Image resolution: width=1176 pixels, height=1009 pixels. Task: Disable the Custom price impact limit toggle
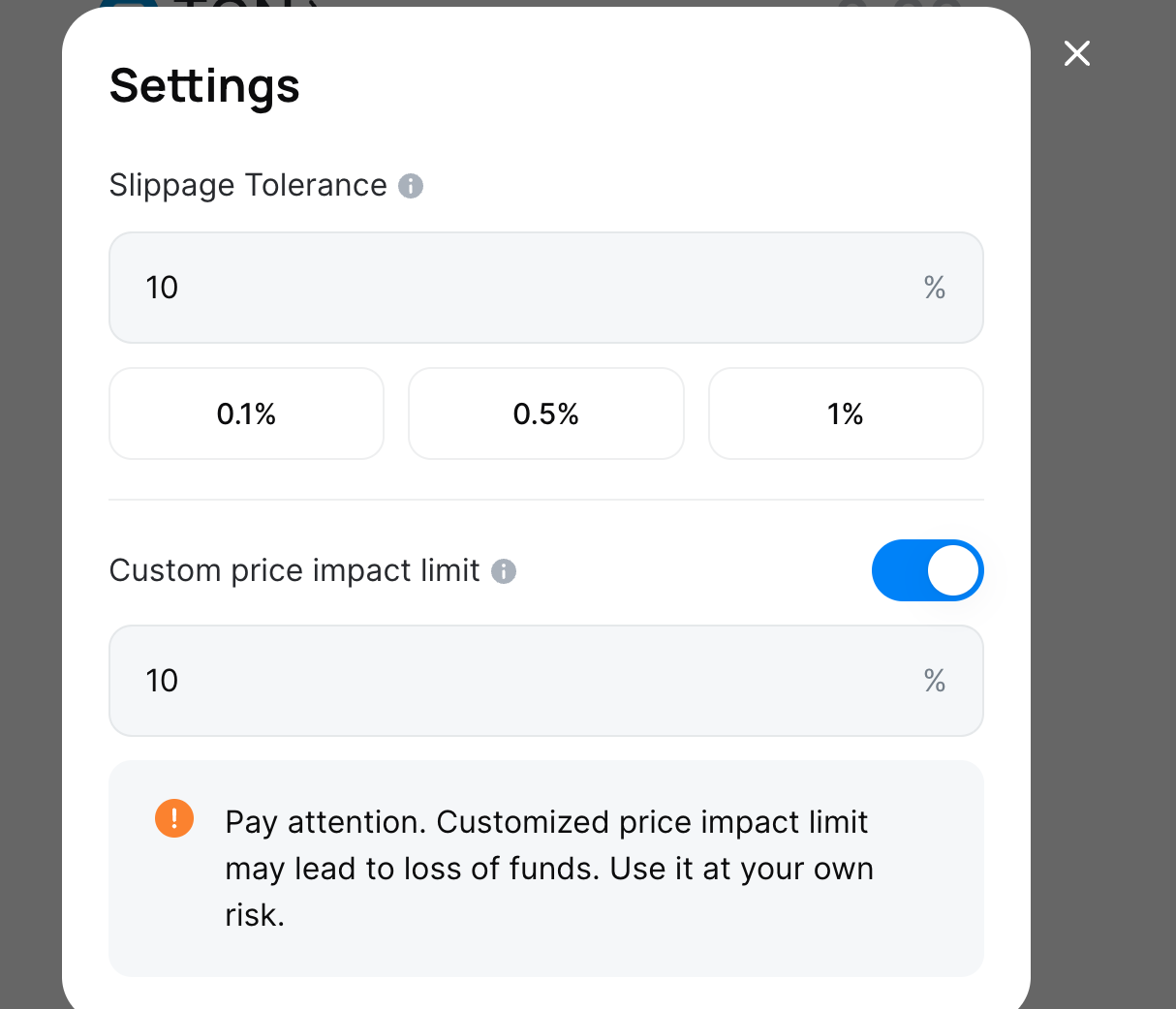927,570
